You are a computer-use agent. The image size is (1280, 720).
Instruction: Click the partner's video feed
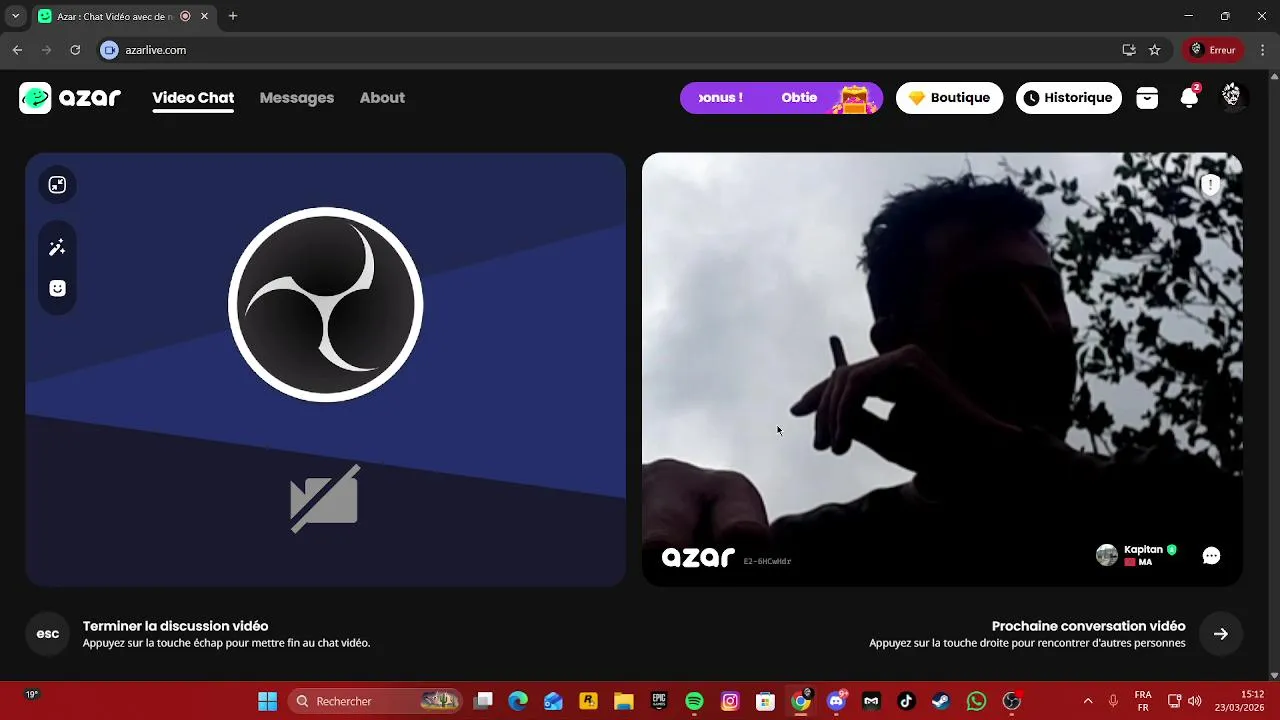[942, 369]
